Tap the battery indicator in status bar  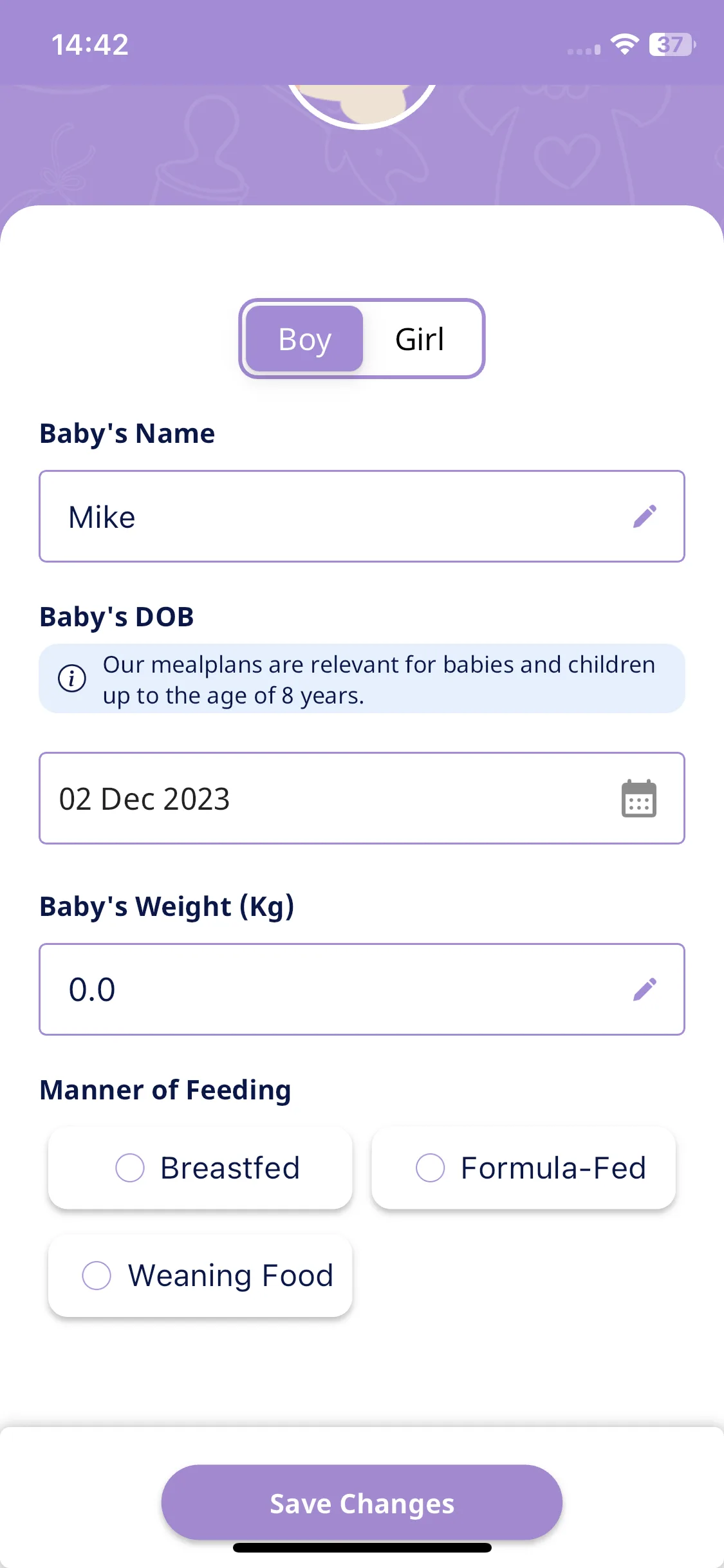[673, 44]
